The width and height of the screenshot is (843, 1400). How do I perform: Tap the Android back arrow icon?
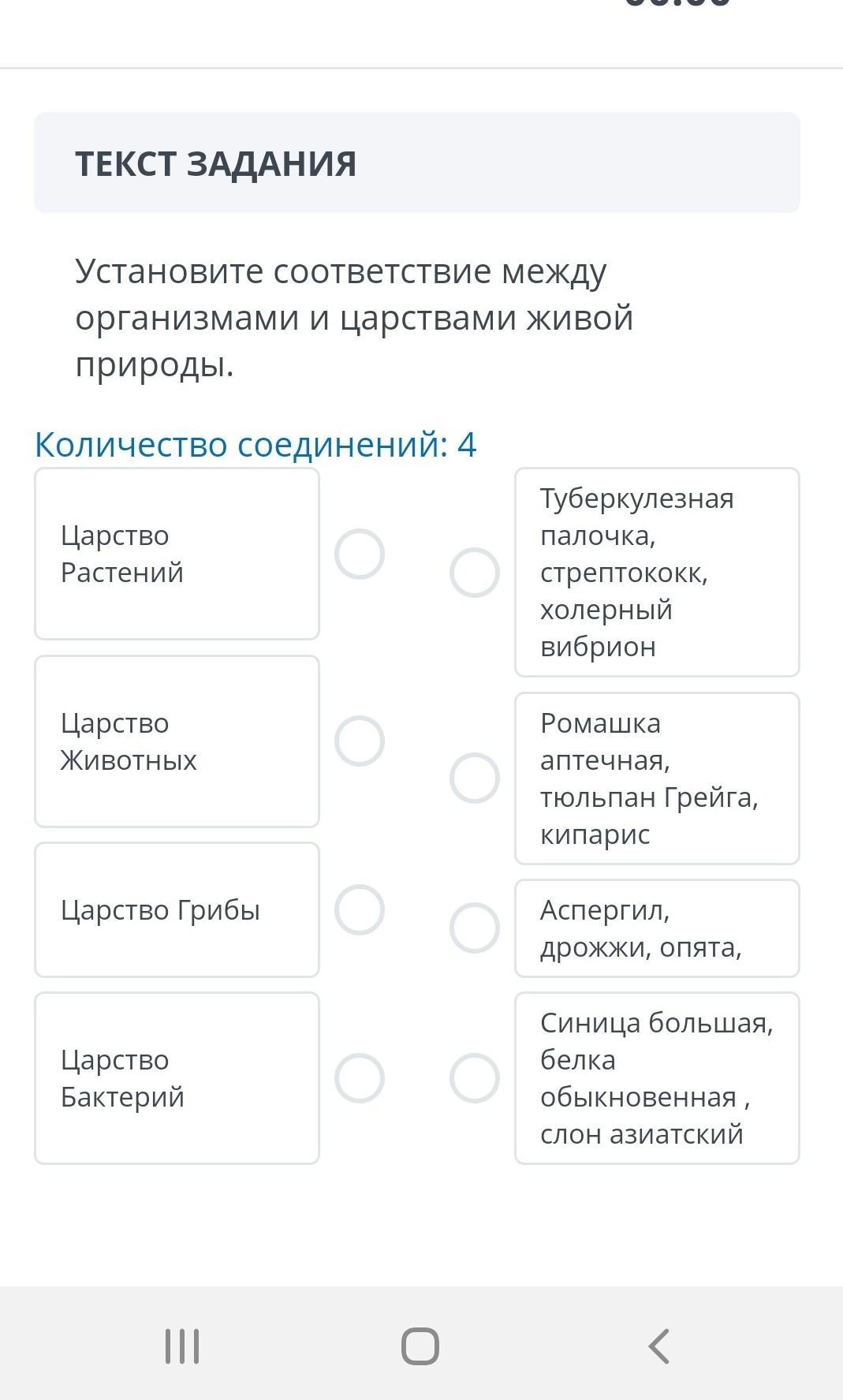coord(659,1346)
